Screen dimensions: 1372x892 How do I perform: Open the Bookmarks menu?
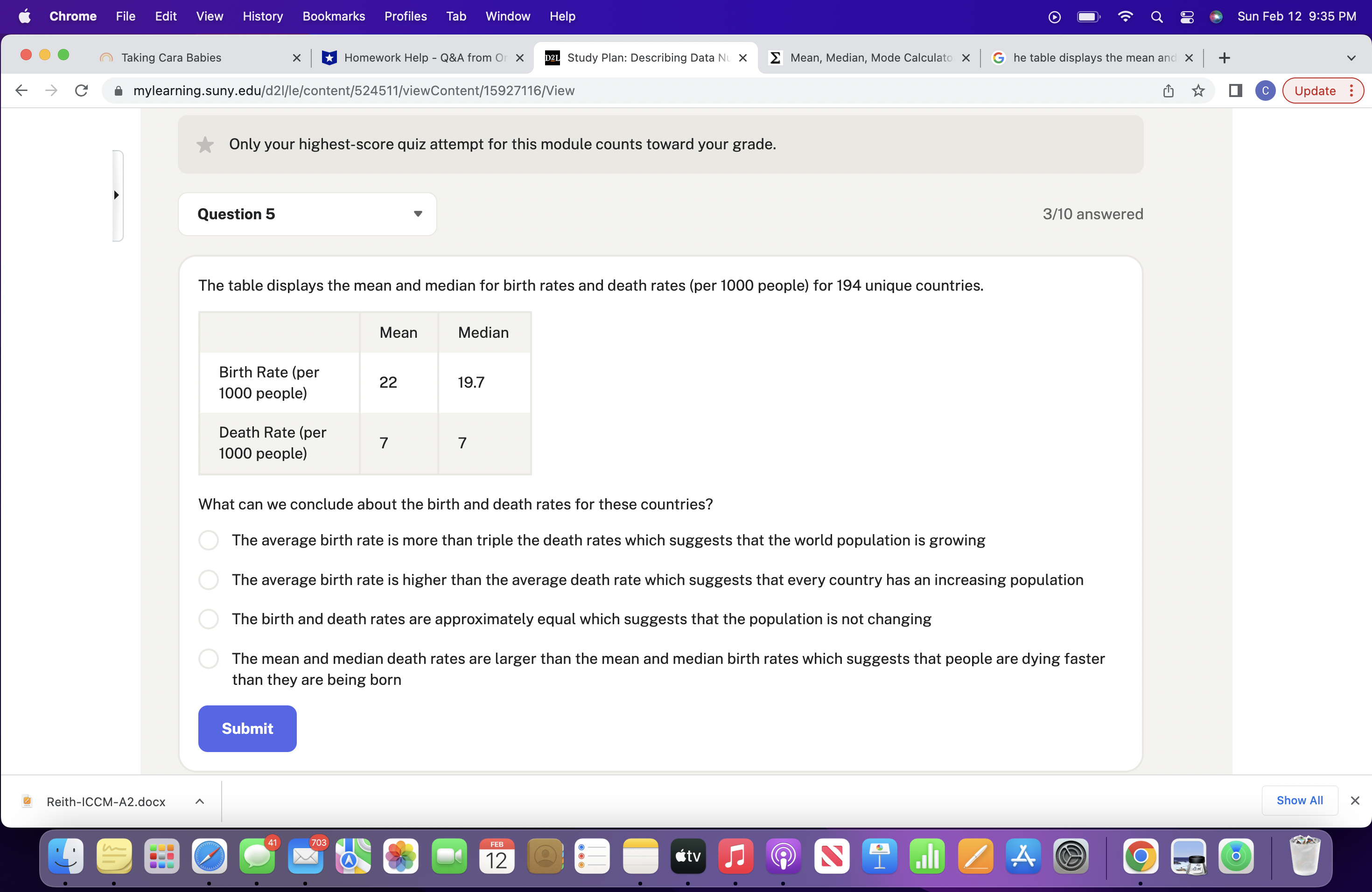click(x=333, y=16)
